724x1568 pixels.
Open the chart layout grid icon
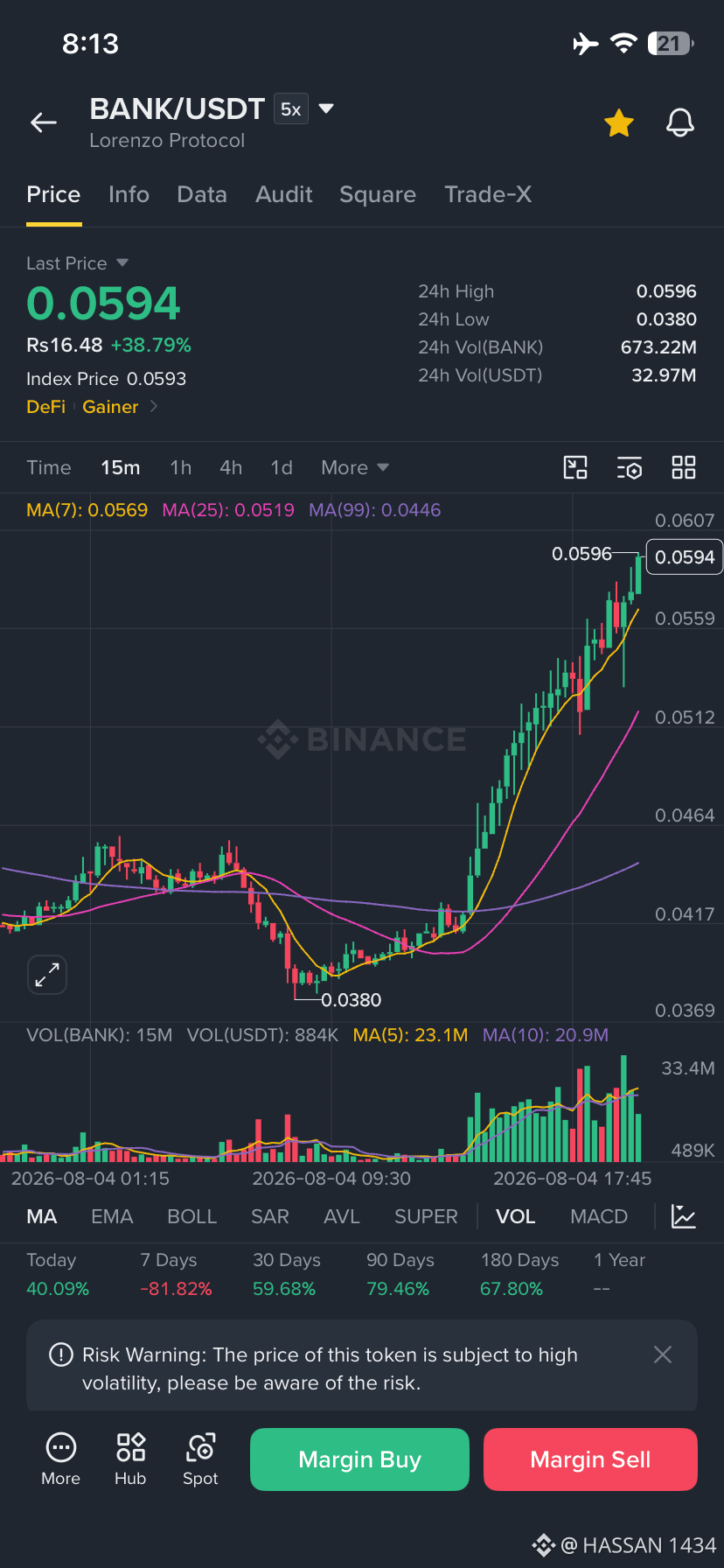[x=684, y=468]
